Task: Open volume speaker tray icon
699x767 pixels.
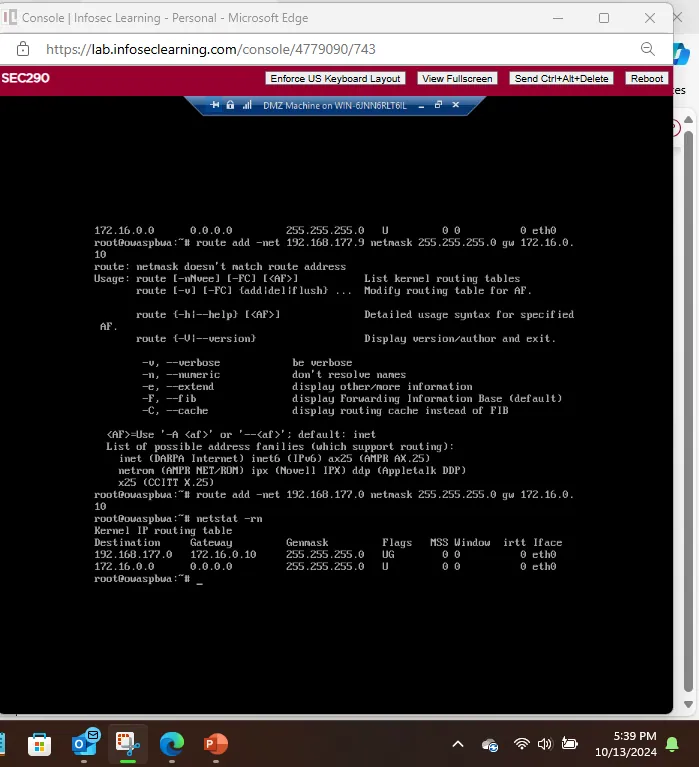Action: coord(544,744)
